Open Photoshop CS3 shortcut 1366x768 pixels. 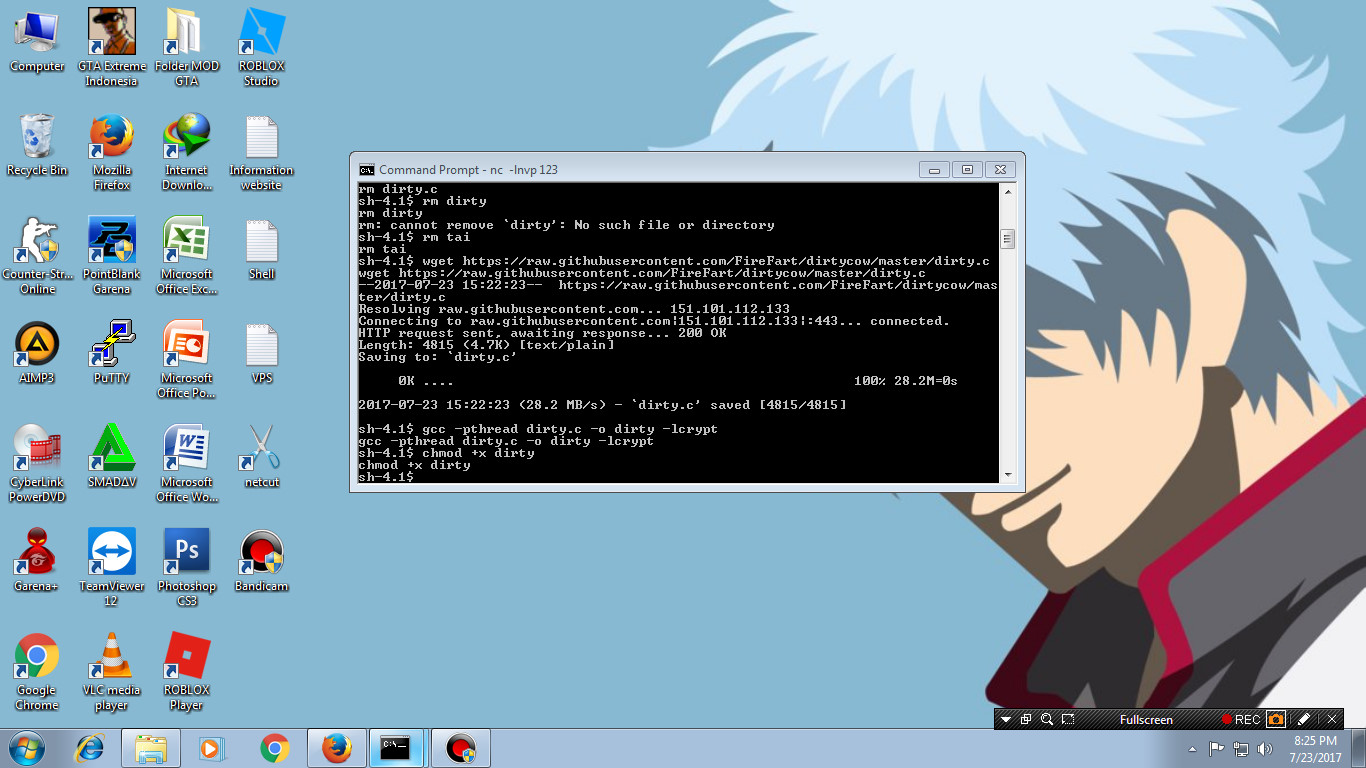[186, 567]
